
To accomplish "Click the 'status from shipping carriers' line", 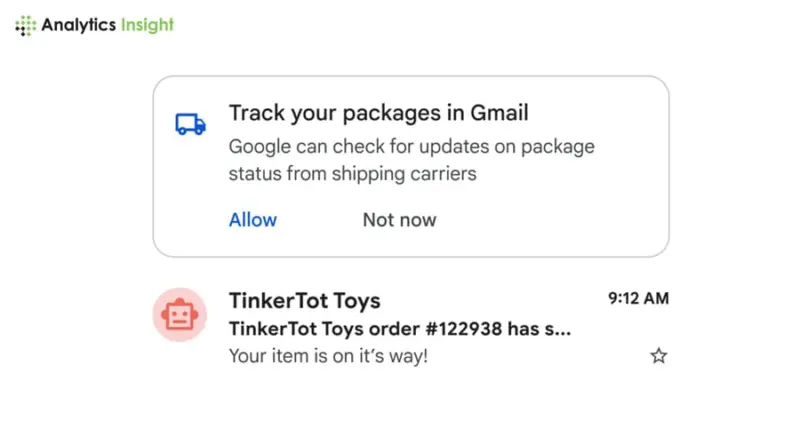I will 352,174.
